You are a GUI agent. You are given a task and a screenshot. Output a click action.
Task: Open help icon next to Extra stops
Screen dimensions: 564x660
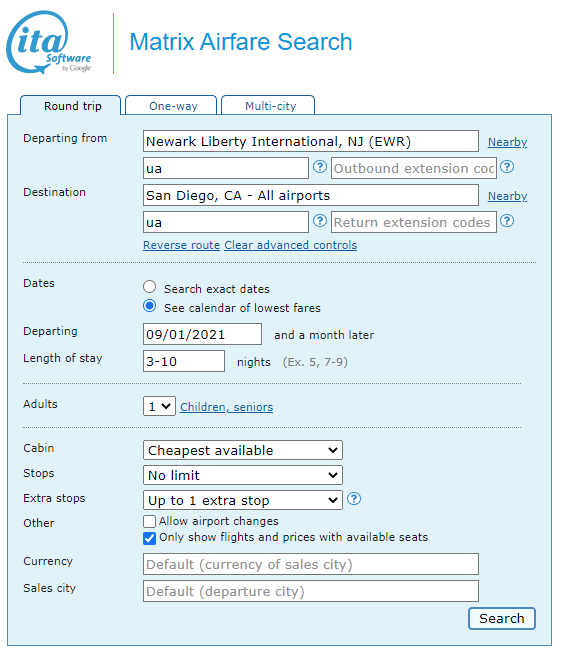(354, 499)
